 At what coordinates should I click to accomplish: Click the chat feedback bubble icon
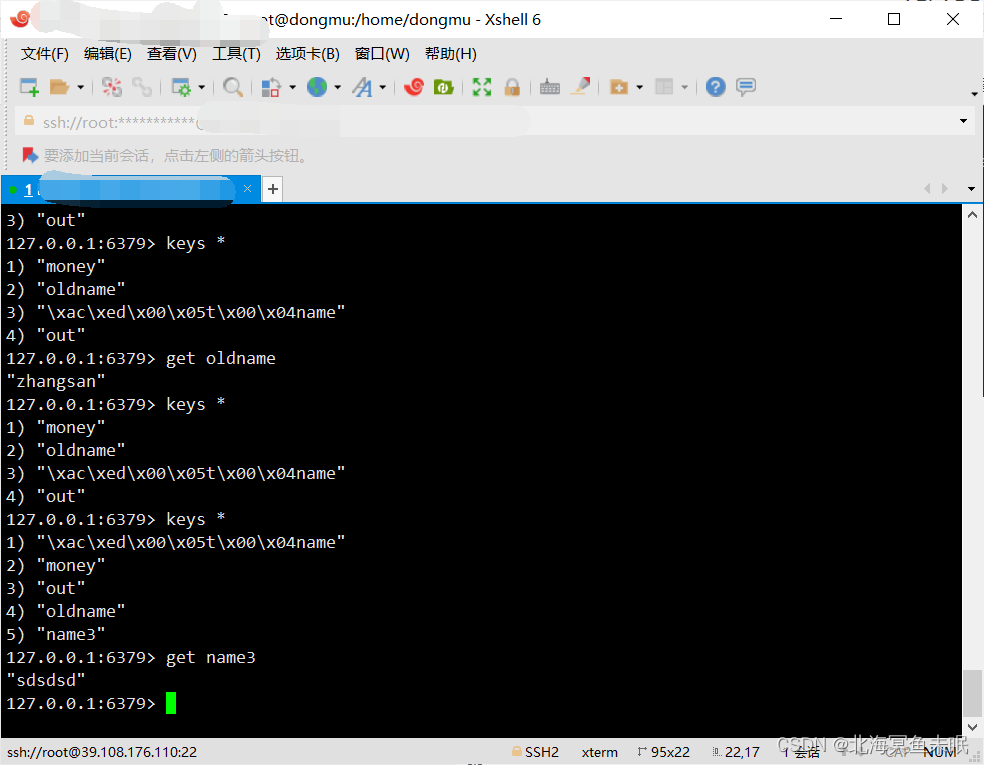pos(746,87)
